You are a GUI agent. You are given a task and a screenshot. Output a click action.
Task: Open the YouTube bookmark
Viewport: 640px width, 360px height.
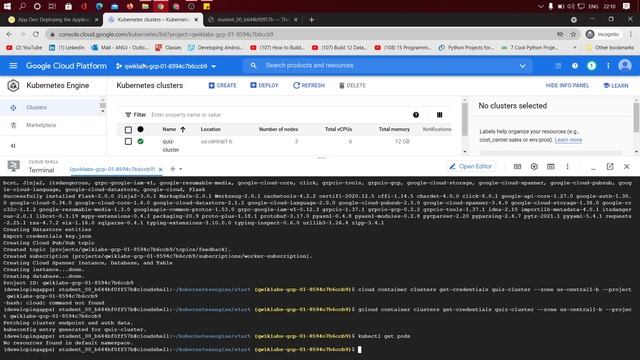pos(24,48)
